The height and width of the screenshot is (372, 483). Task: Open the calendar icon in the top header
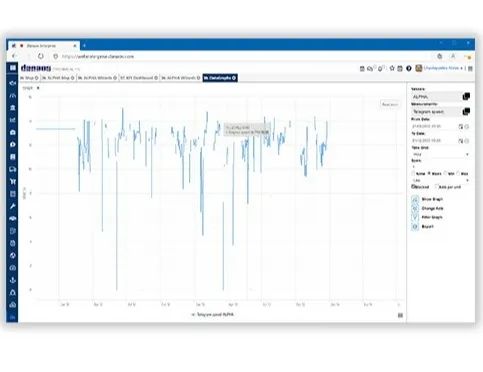pos(400,68)
